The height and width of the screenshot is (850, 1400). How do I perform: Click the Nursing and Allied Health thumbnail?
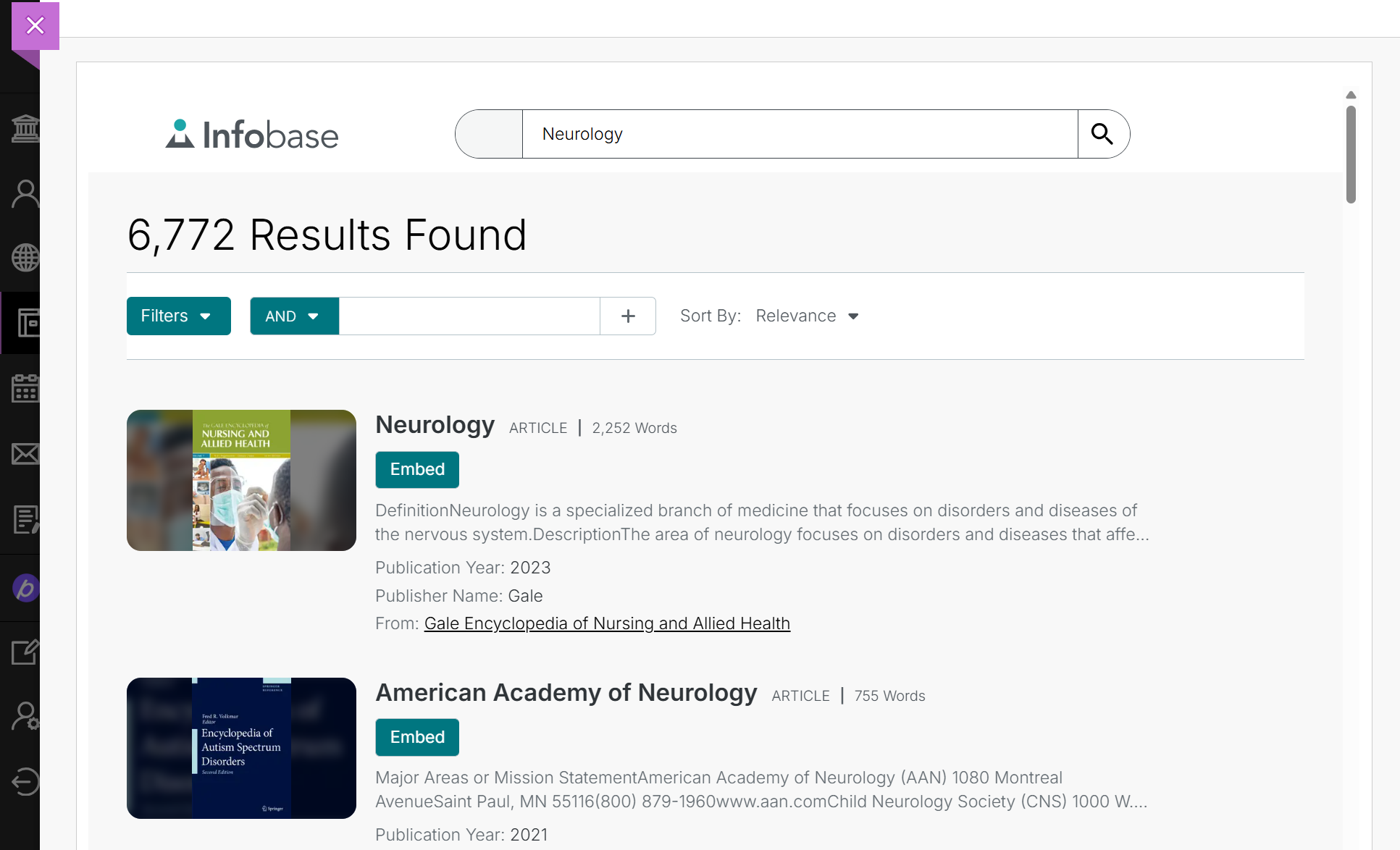point(241,480)
